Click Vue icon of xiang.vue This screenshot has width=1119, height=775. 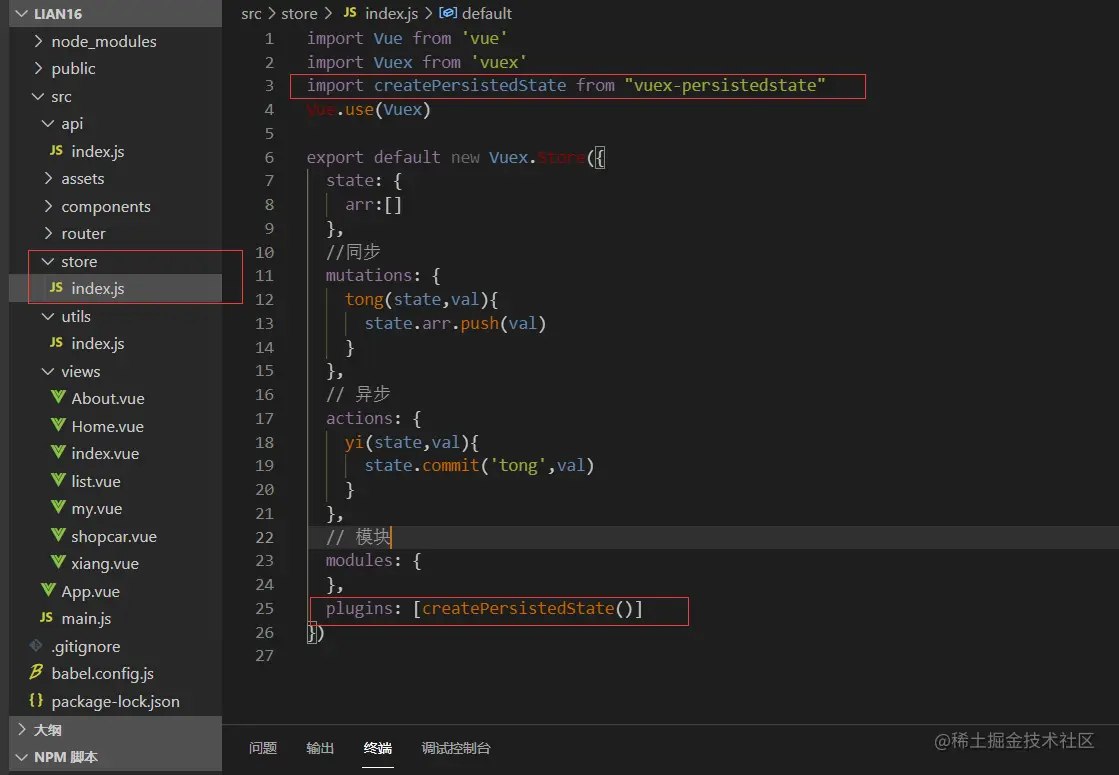(59, 562)
